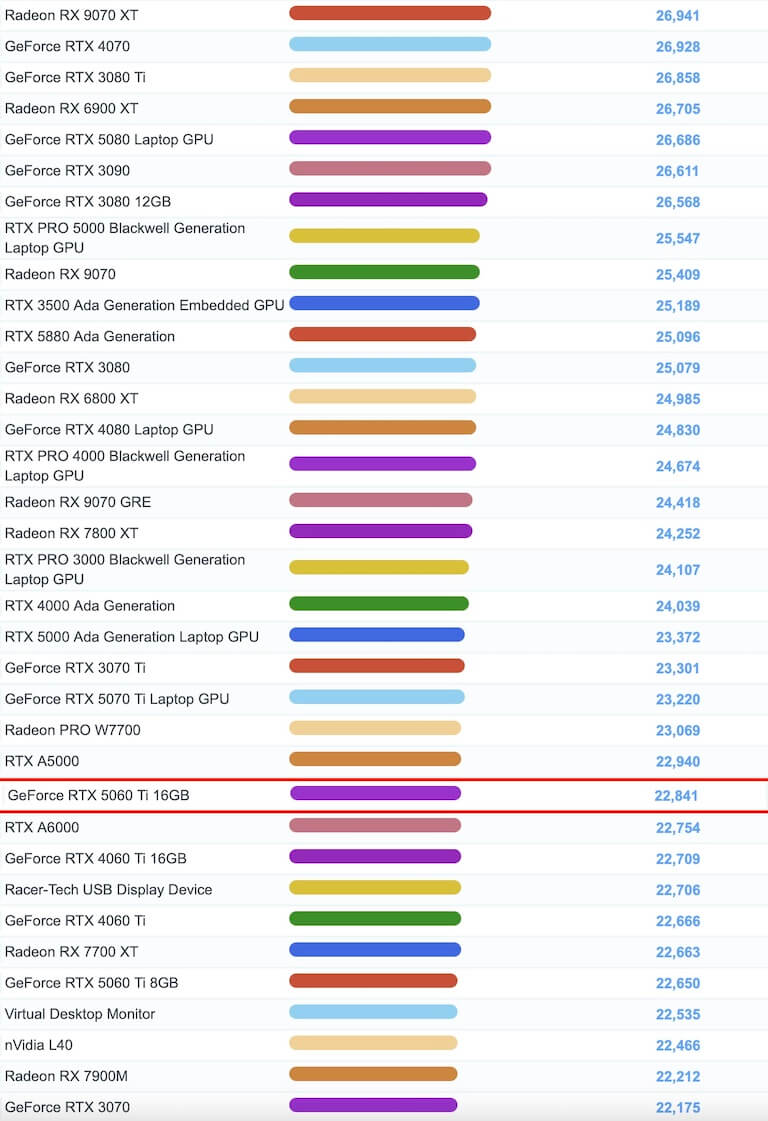Click Radeon RX 7900M entry
768x1121 pixels.
[x=66, y=1077]
